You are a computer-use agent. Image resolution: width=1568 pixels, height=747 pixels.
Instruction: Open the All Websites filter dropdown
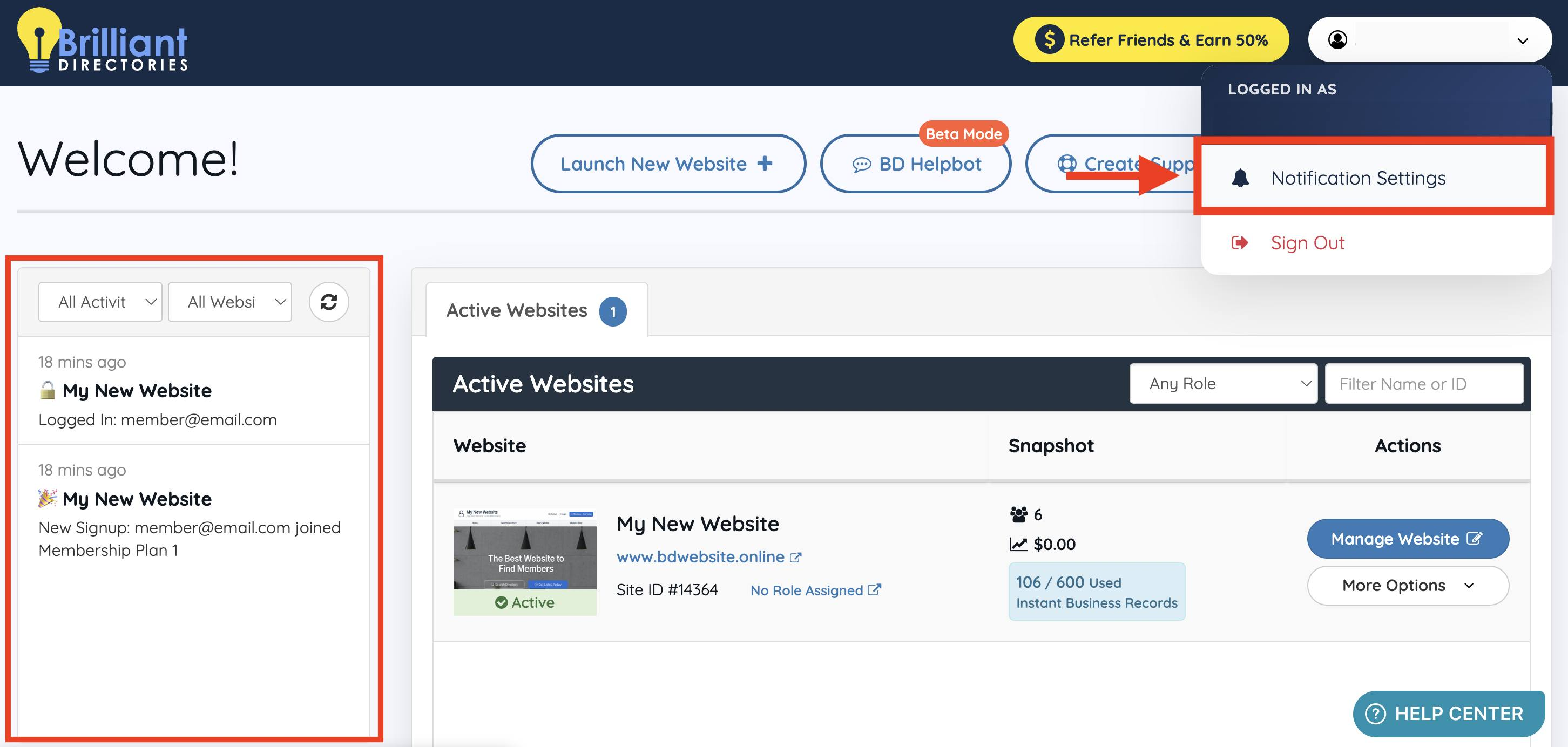tap(230, 302)
